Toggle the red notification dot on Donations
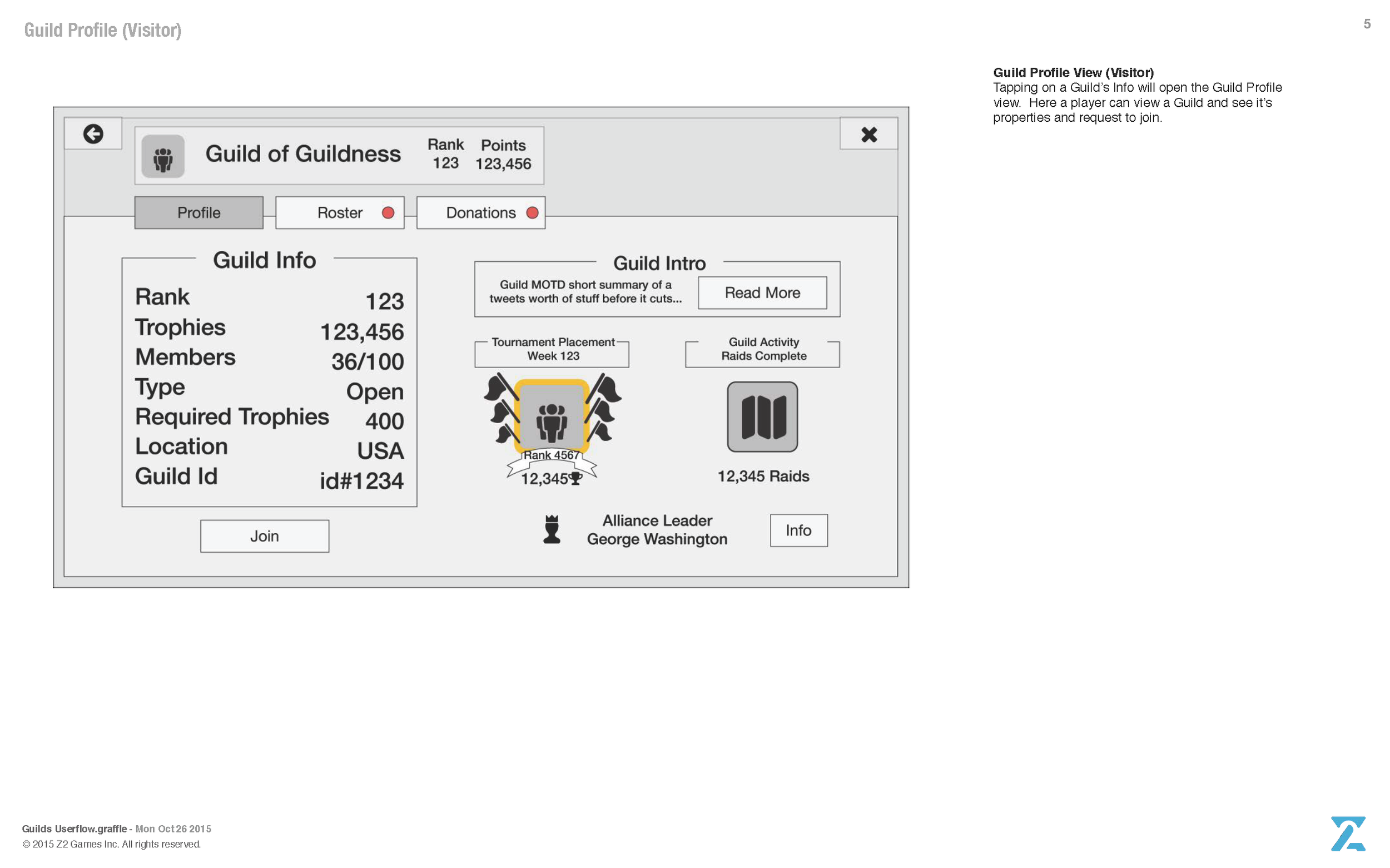The image size is (1390, 868). point(532,212)
